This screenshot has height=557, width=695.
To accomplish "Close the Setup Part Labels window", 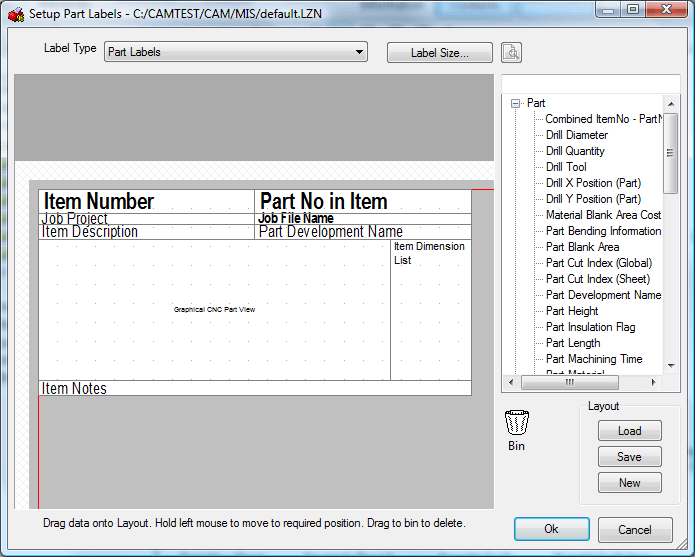I will tap(666, 9).
